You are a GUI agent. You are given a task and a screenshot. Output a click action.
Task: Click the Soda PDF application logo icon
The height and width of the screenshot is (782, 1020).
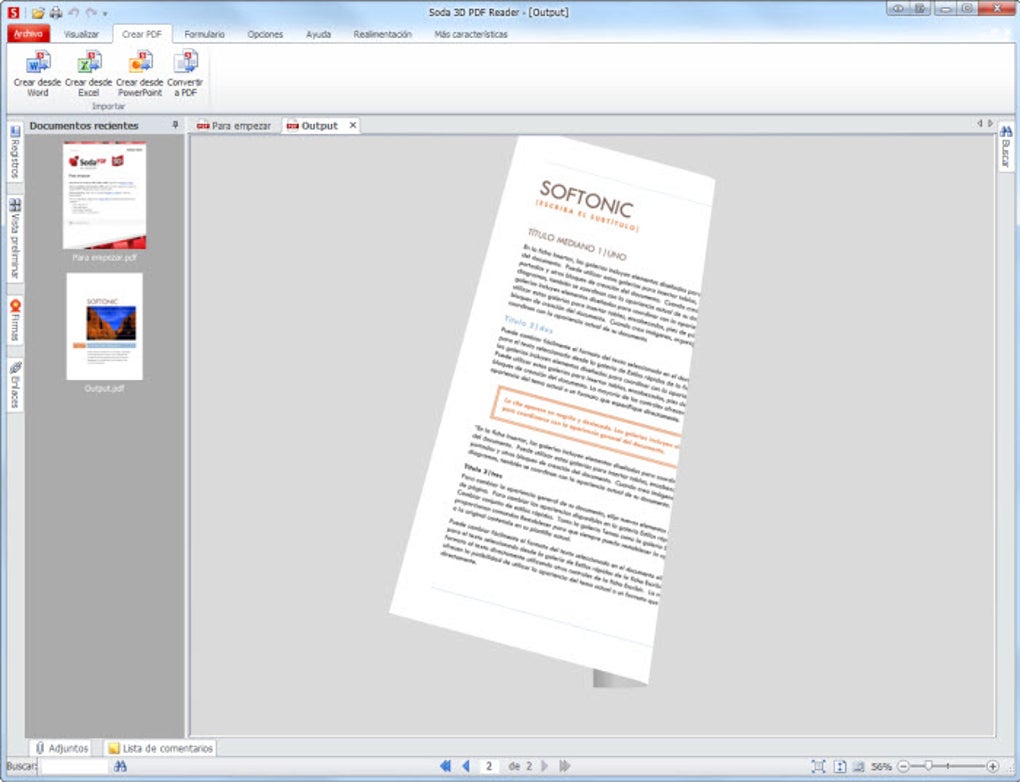click(13, 12)
